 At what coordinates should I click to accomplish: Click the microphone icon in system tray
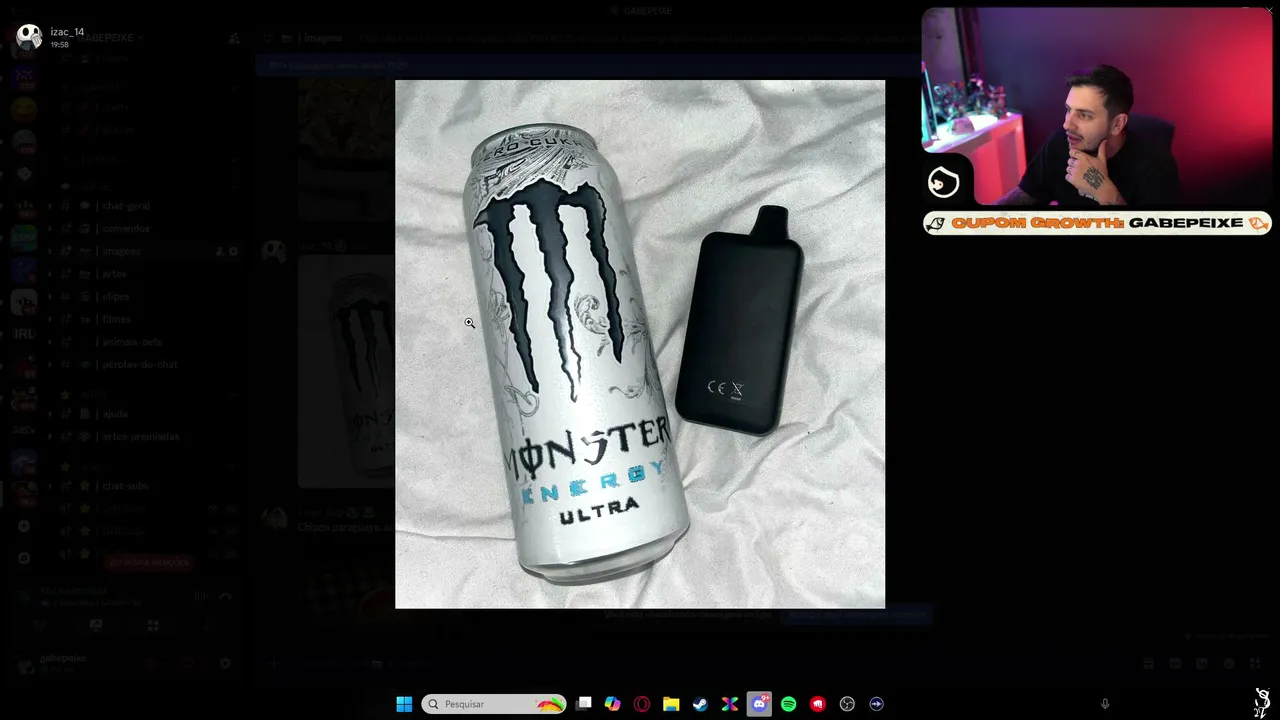click(1105, 704)
